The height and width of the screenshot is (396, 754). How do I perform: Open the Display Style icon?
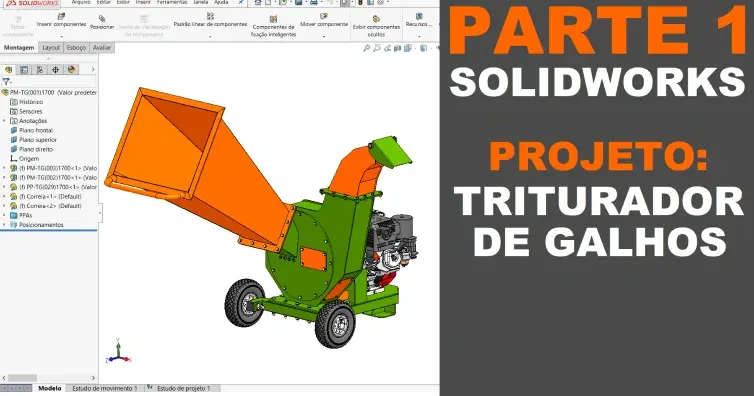click(x=423, y=48)
